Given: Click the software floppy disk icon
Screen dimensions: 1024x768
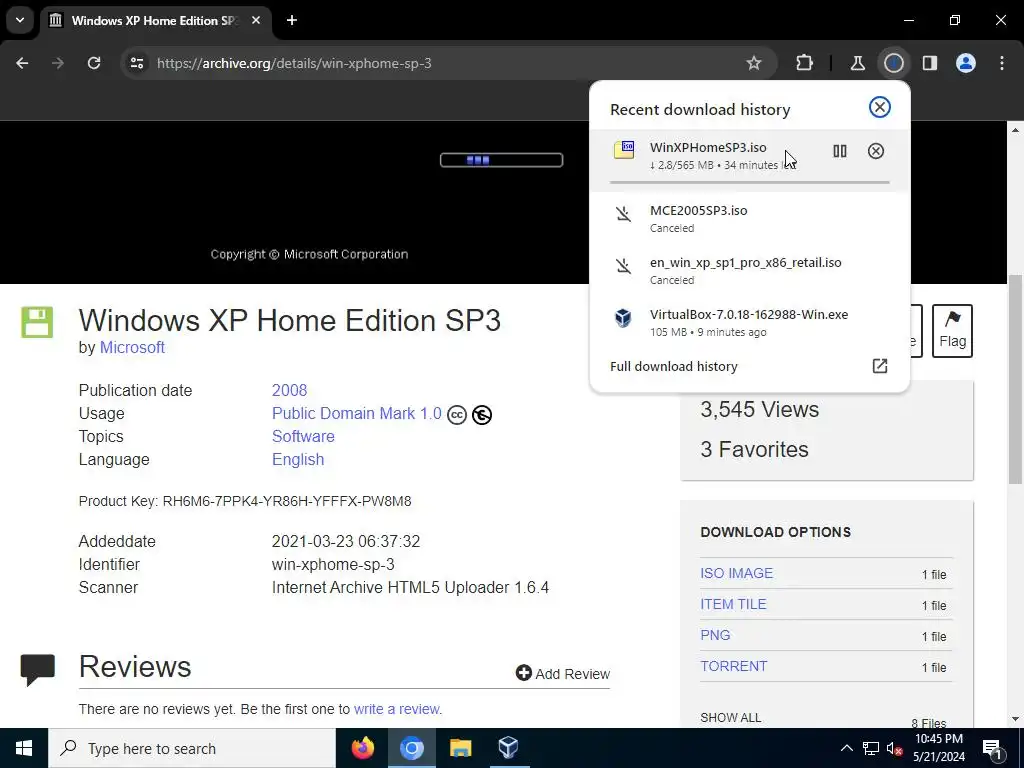Looking at the screenshot, I should [x=37, y=322].
